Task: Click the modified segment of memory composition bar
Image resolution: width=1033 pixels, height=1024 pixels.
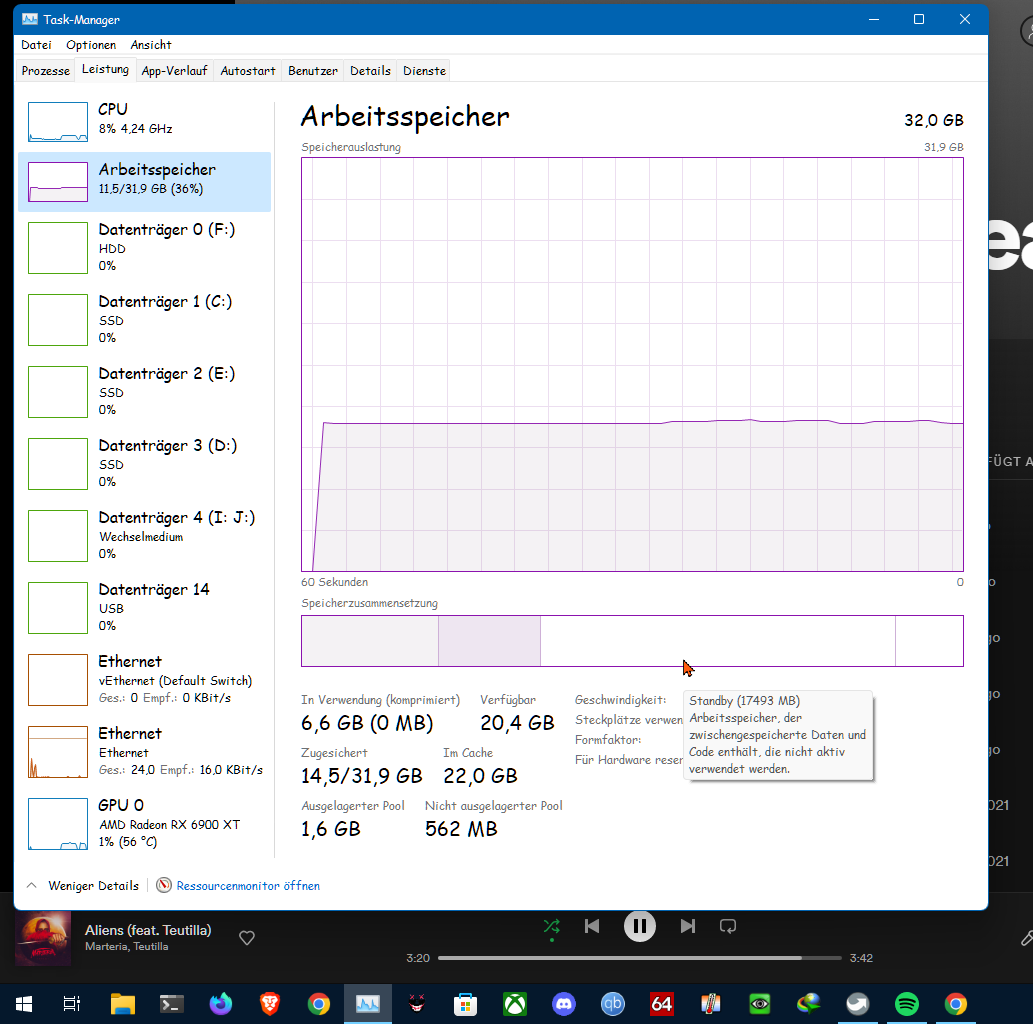Action: pyautogui.click(x=489, y=640)
